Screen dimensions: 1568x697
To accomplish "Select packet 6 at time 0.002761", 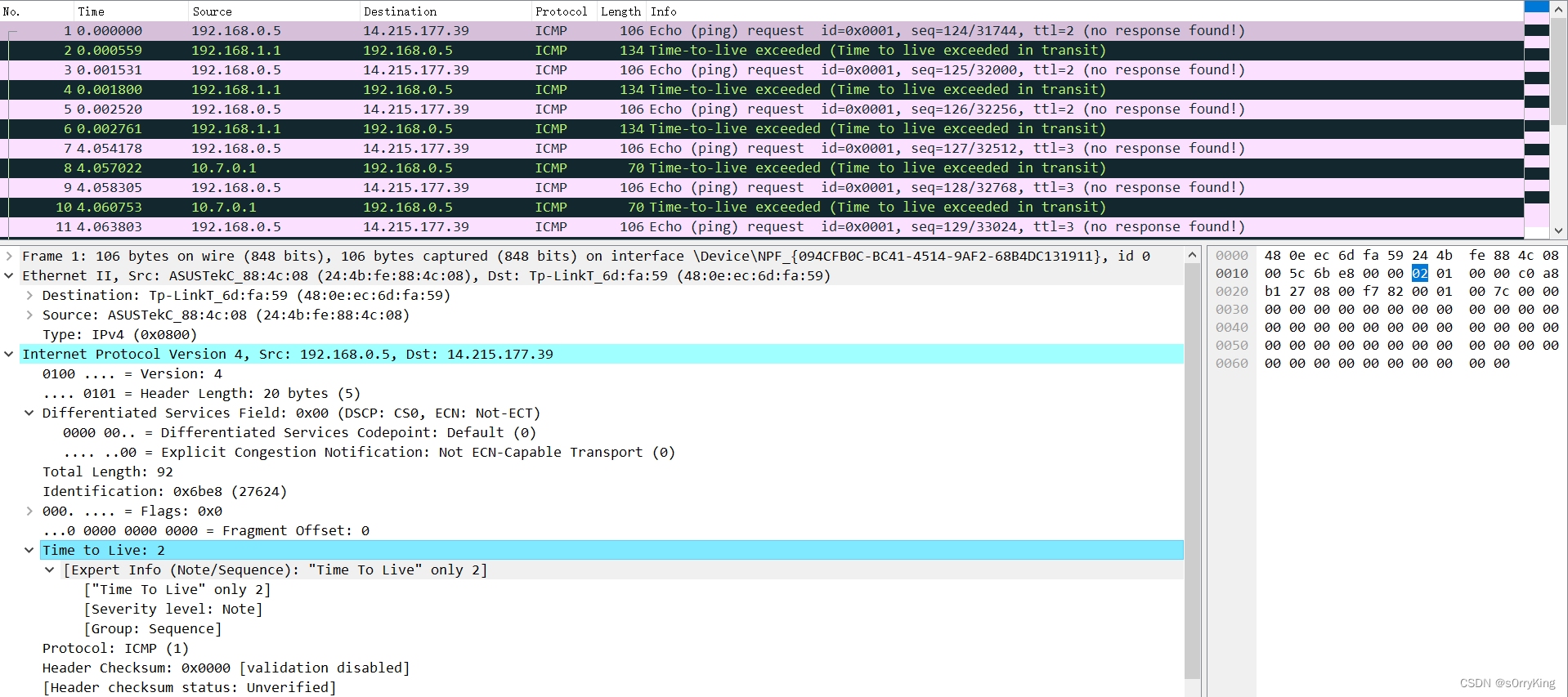I will tap(762, 128).
